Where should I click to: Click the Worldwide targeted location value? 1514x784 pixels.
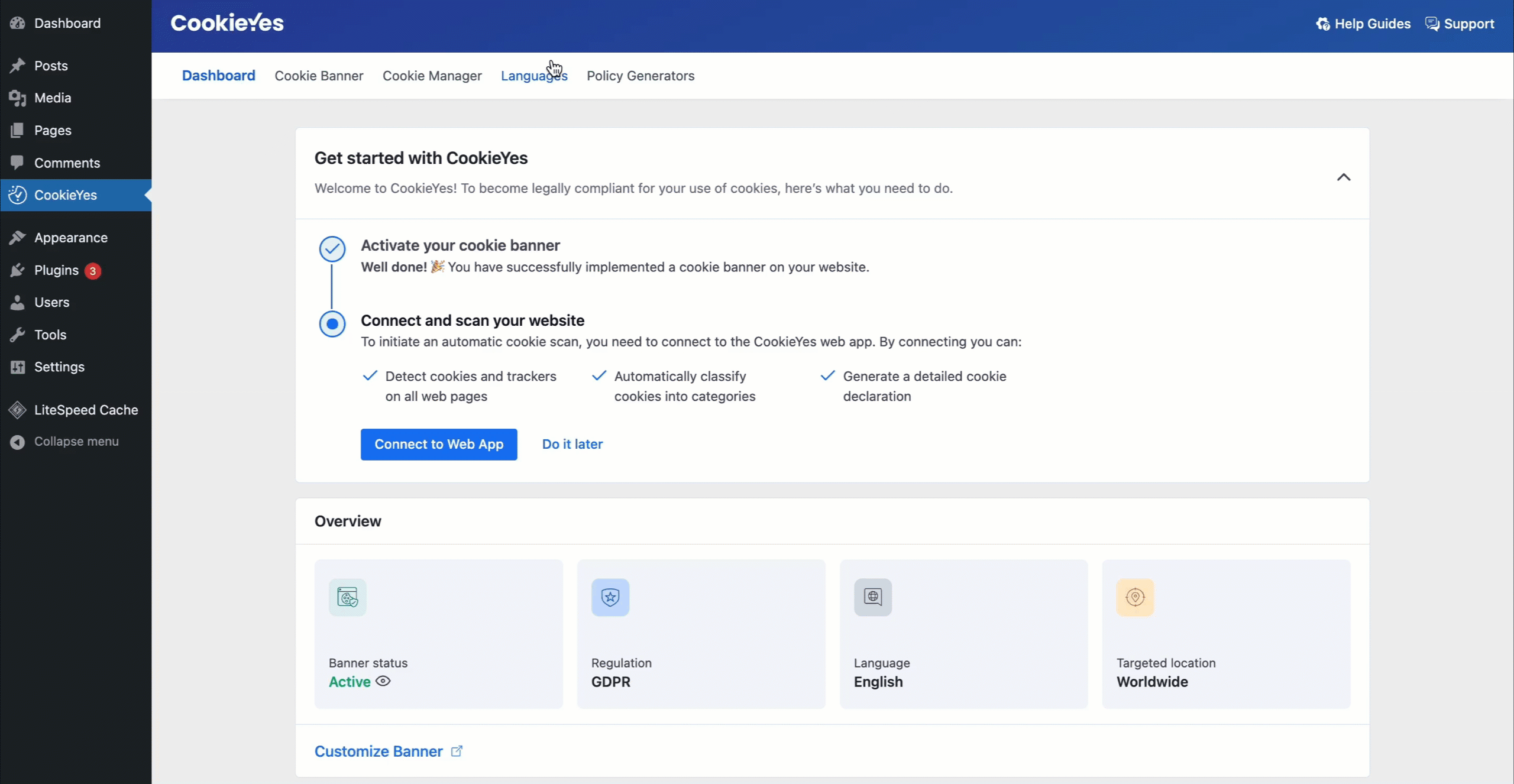[1152, 682]
